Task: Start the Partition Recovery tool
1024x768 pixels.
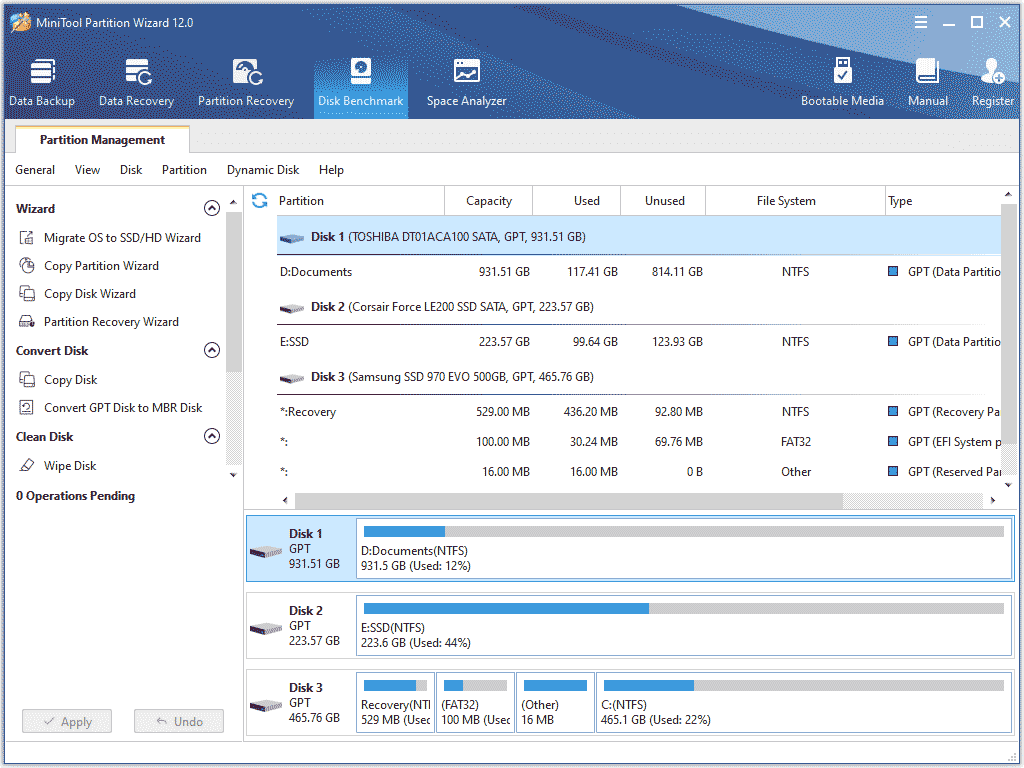Action: tap(244, 80)
